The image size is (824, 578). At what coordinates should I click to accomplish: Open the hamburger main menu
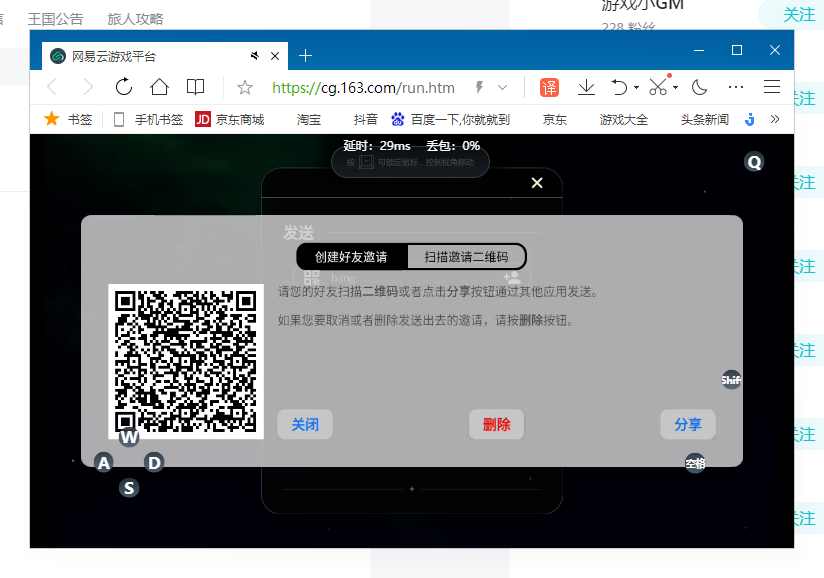[x=771, y=87]
